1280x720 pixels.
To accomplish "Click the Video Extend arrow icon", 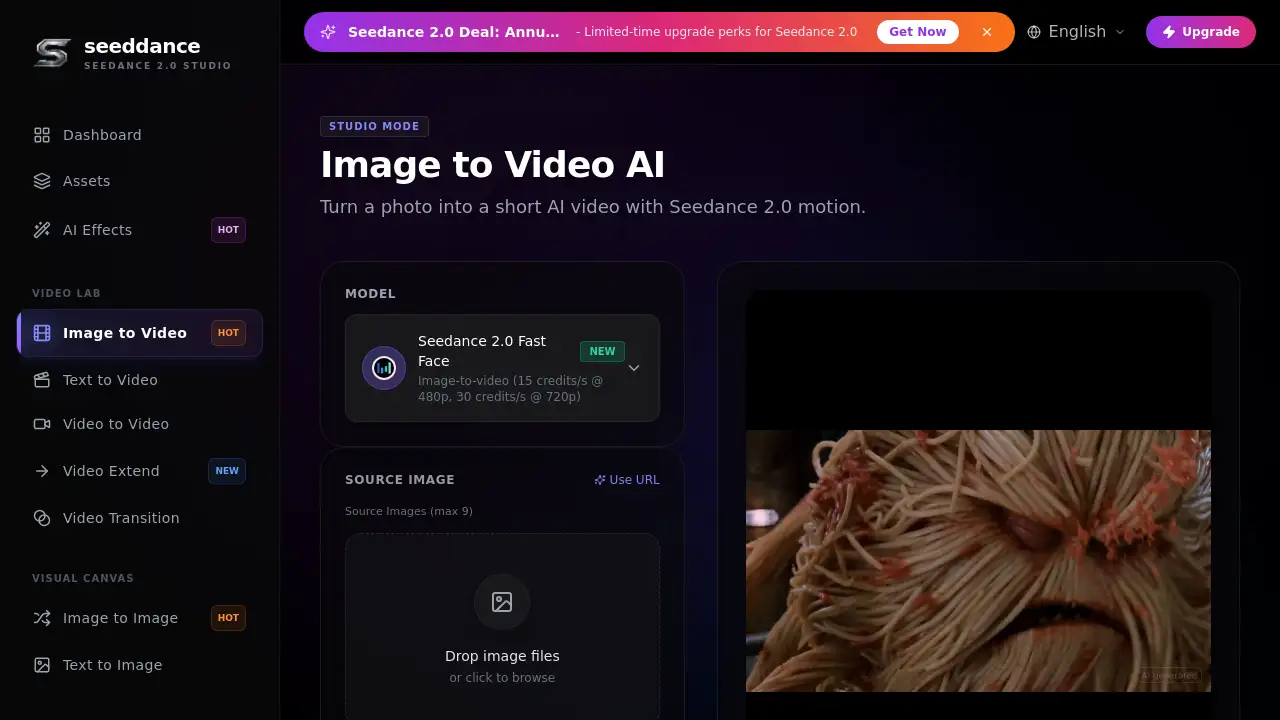I will (x=42, y=471).
